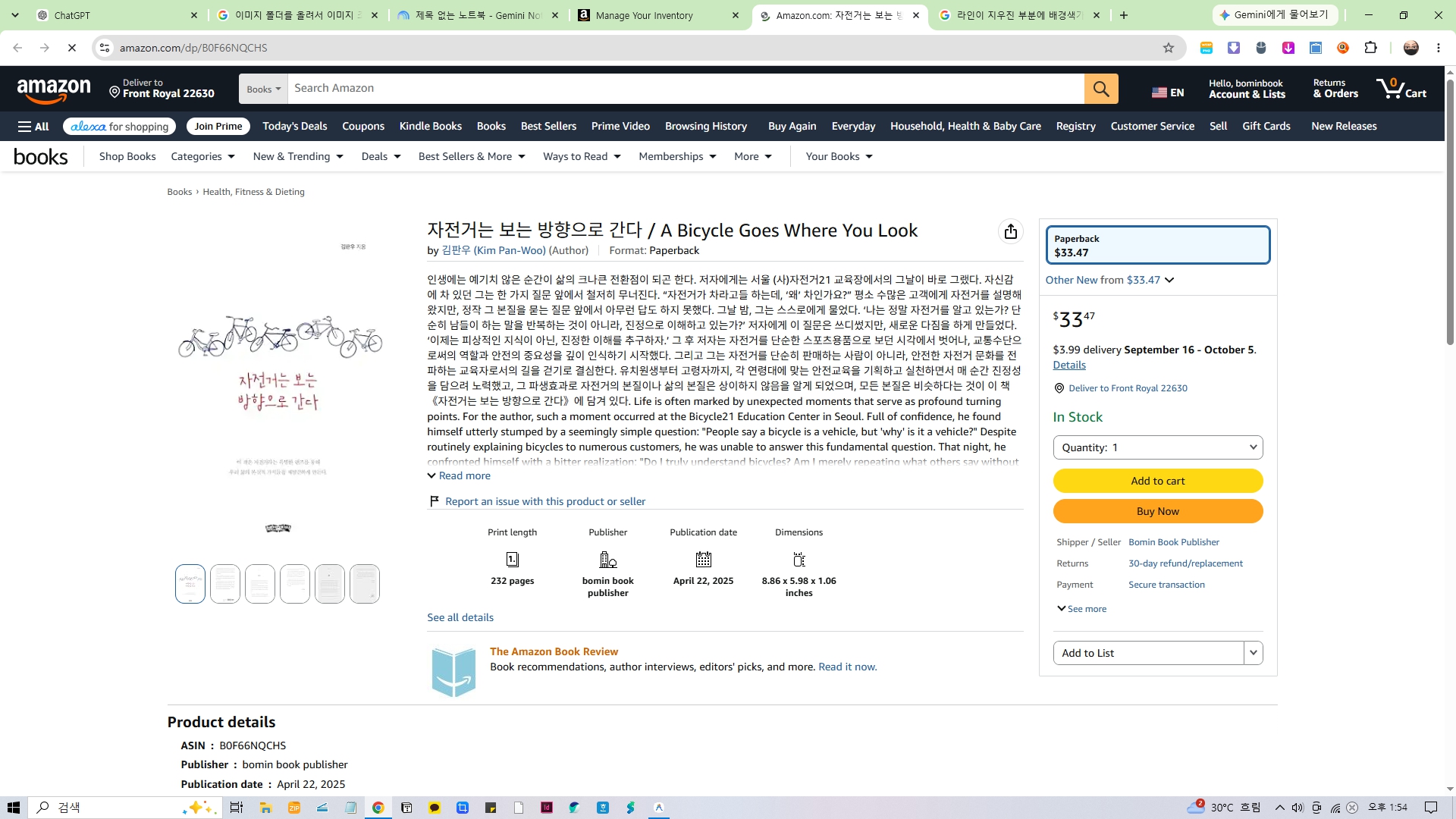Screen dimensions: 1456x819
Task: Click See all details link
Action: (x=460, y=618)
